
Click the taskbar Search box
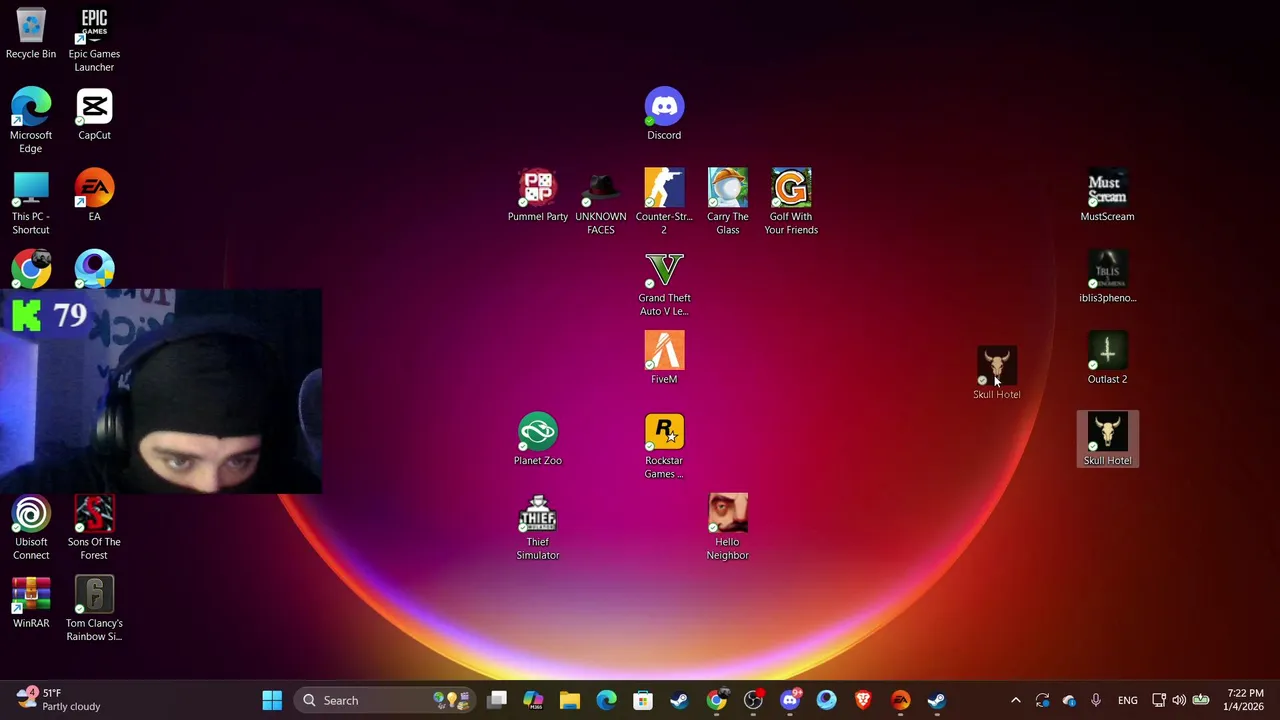(386, 700)
